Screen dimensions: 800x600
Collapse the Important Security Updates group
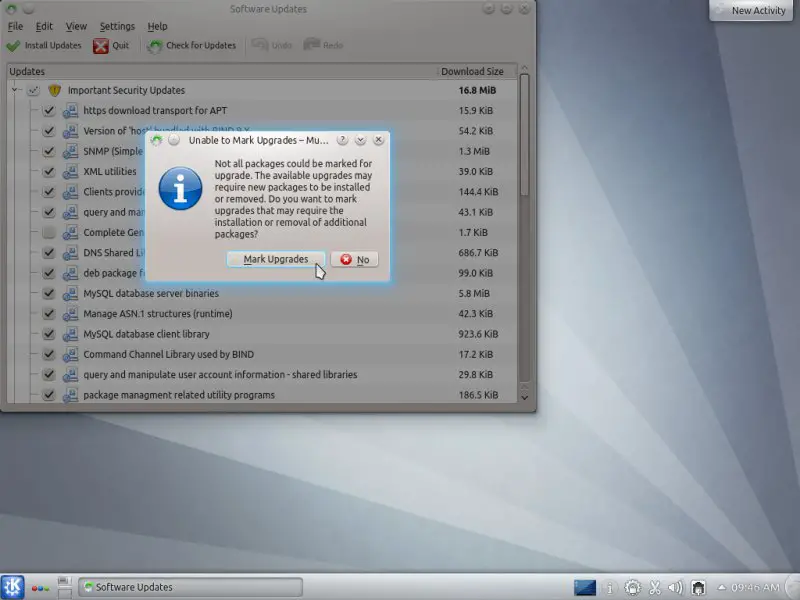click(15, 90)
